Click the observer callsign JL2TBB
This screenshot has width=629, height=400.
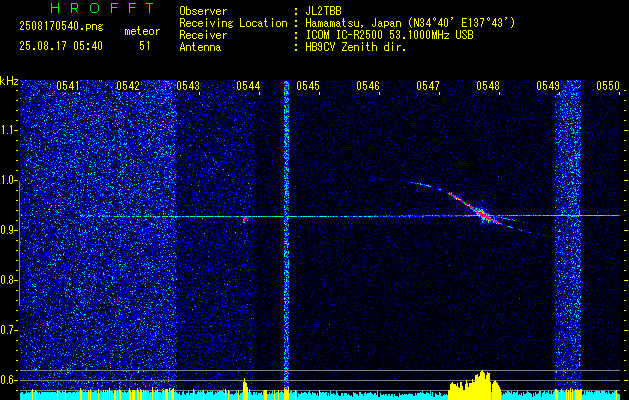point(323,11)
